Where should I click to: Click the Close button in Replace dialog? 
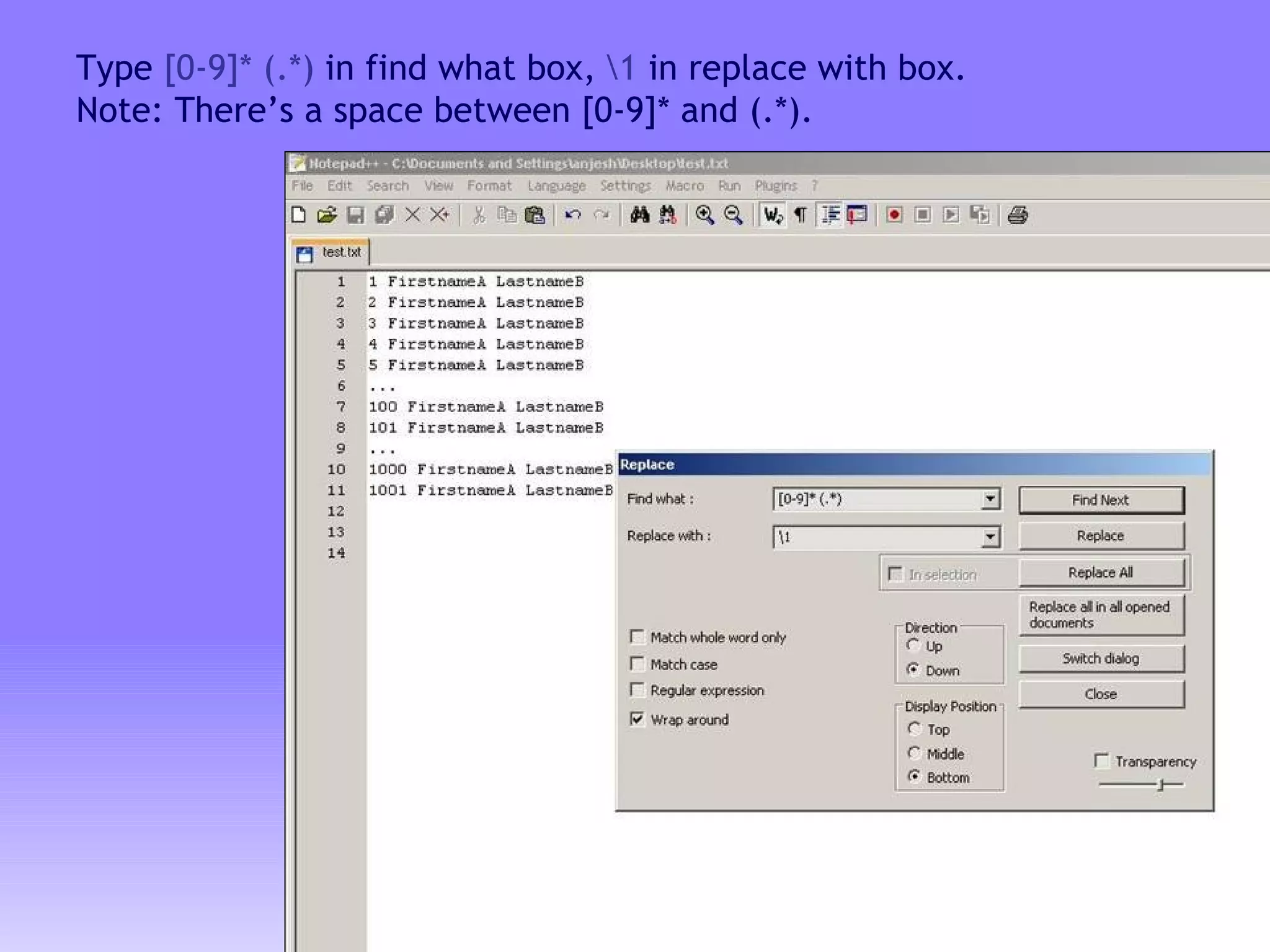[x=1101, y=694]
